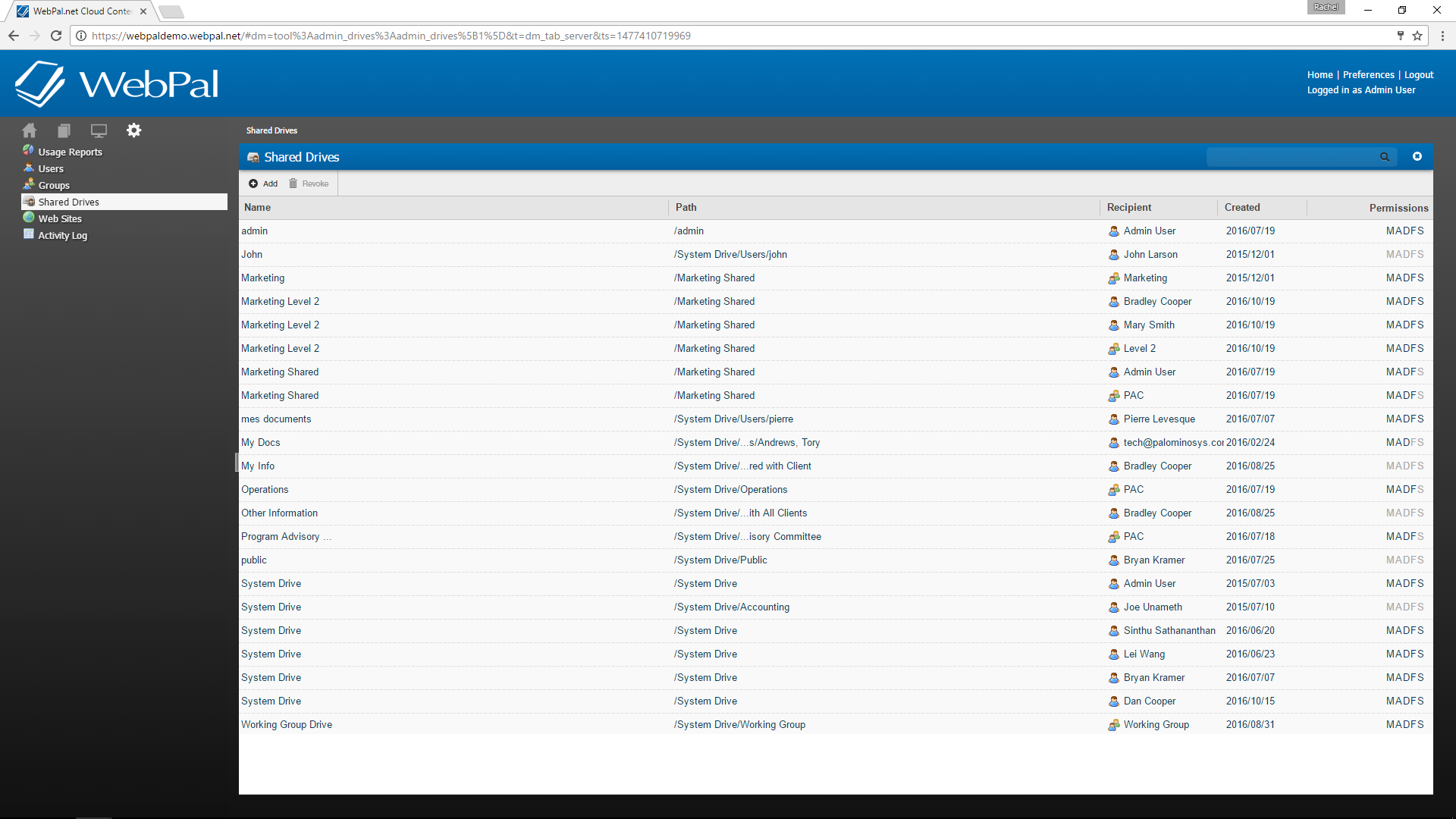Click the tech@palominosys recipient cell
This screenshot has height=819, width=1456.
1166,443
